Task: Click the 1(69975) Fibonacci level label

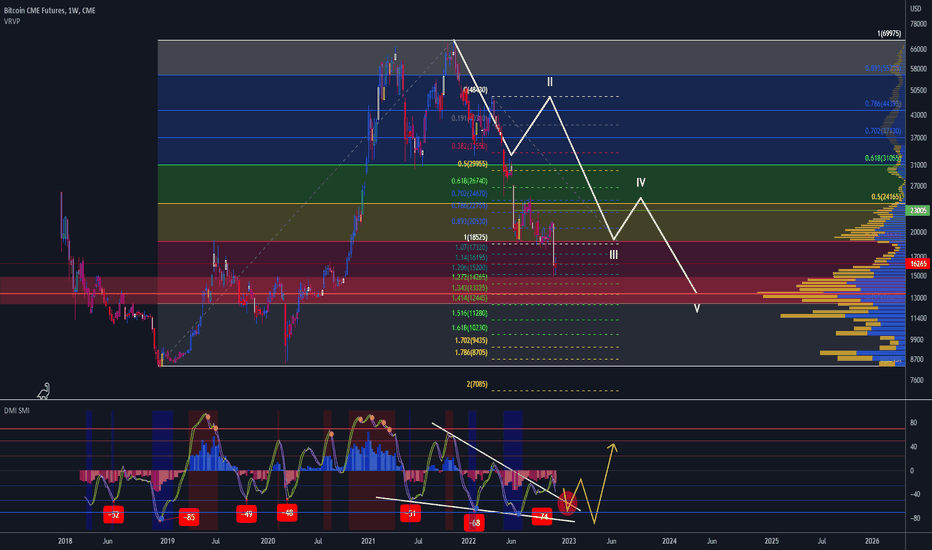Action: [x=889, y=34]
